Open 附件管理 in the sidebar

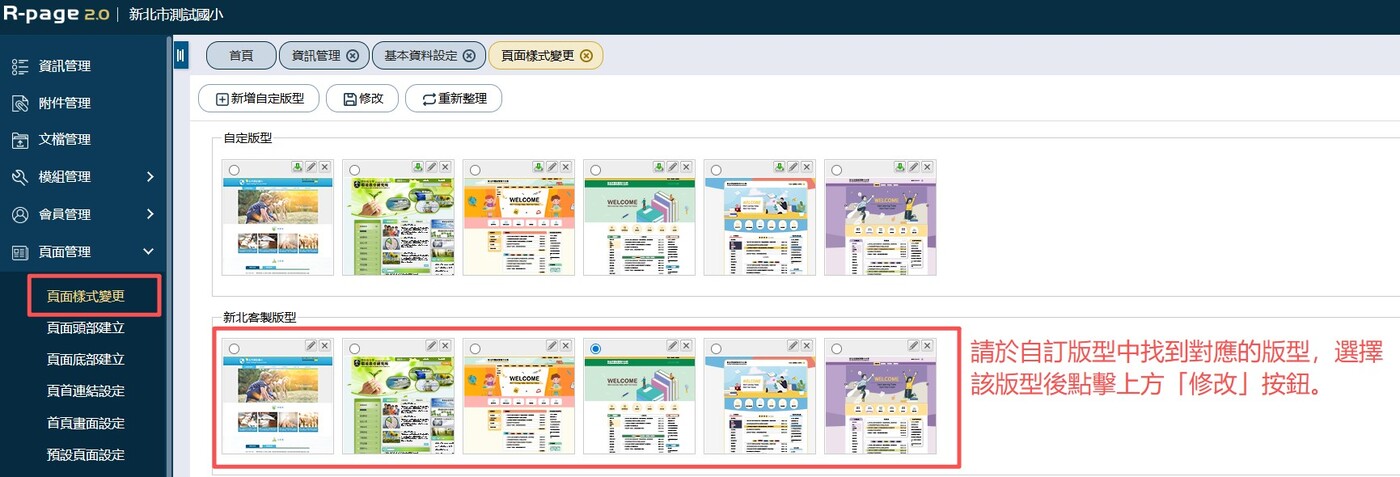click(x=64, y=103)
